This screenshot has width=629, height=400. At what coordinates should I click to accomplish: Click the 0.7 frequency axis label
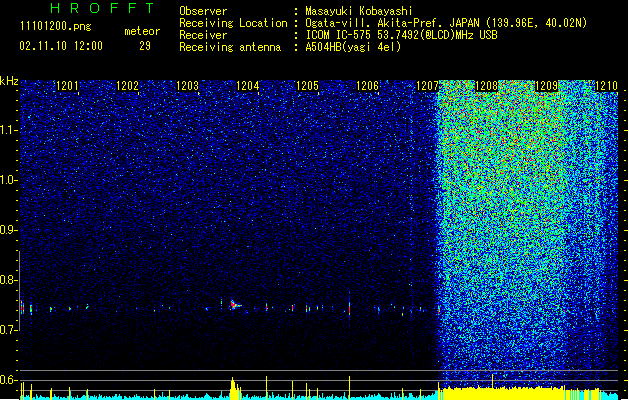[9, 330]
